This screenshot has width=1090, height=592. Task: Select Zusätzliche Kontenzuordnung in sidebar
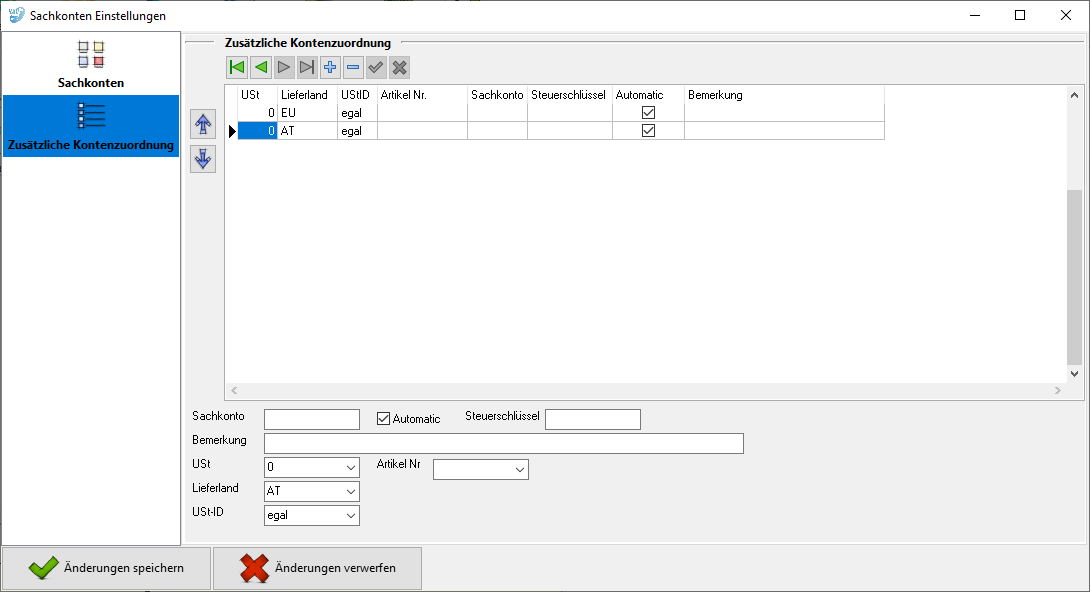pos(91,126)
